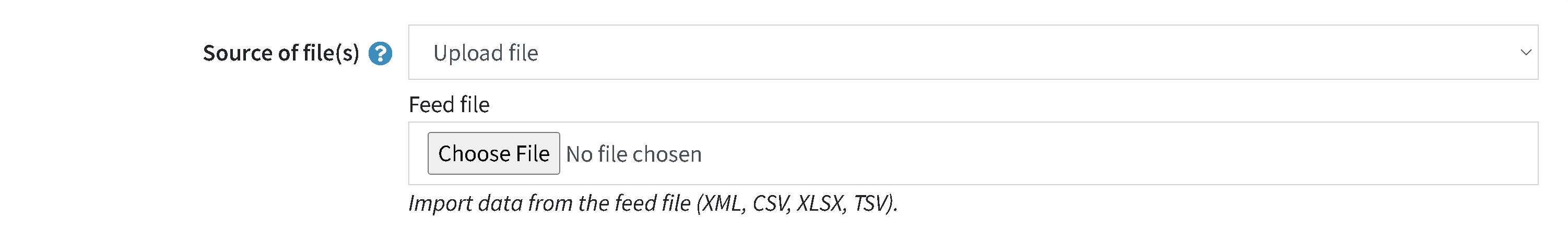Click the blue question mark help icon
The width and height of the screenshot is (1568, 242).
(381, 54)
